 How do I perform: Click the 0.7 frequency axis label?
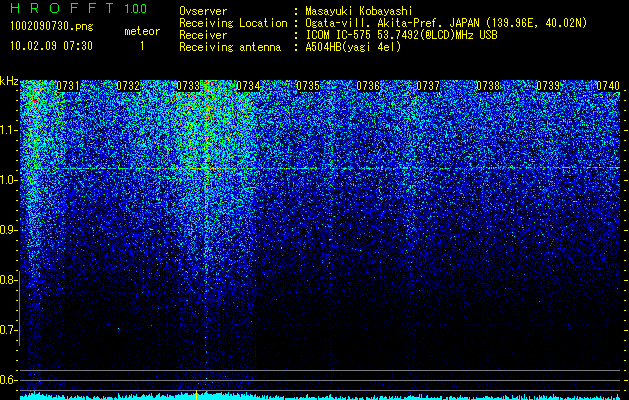tap(8, 330)
